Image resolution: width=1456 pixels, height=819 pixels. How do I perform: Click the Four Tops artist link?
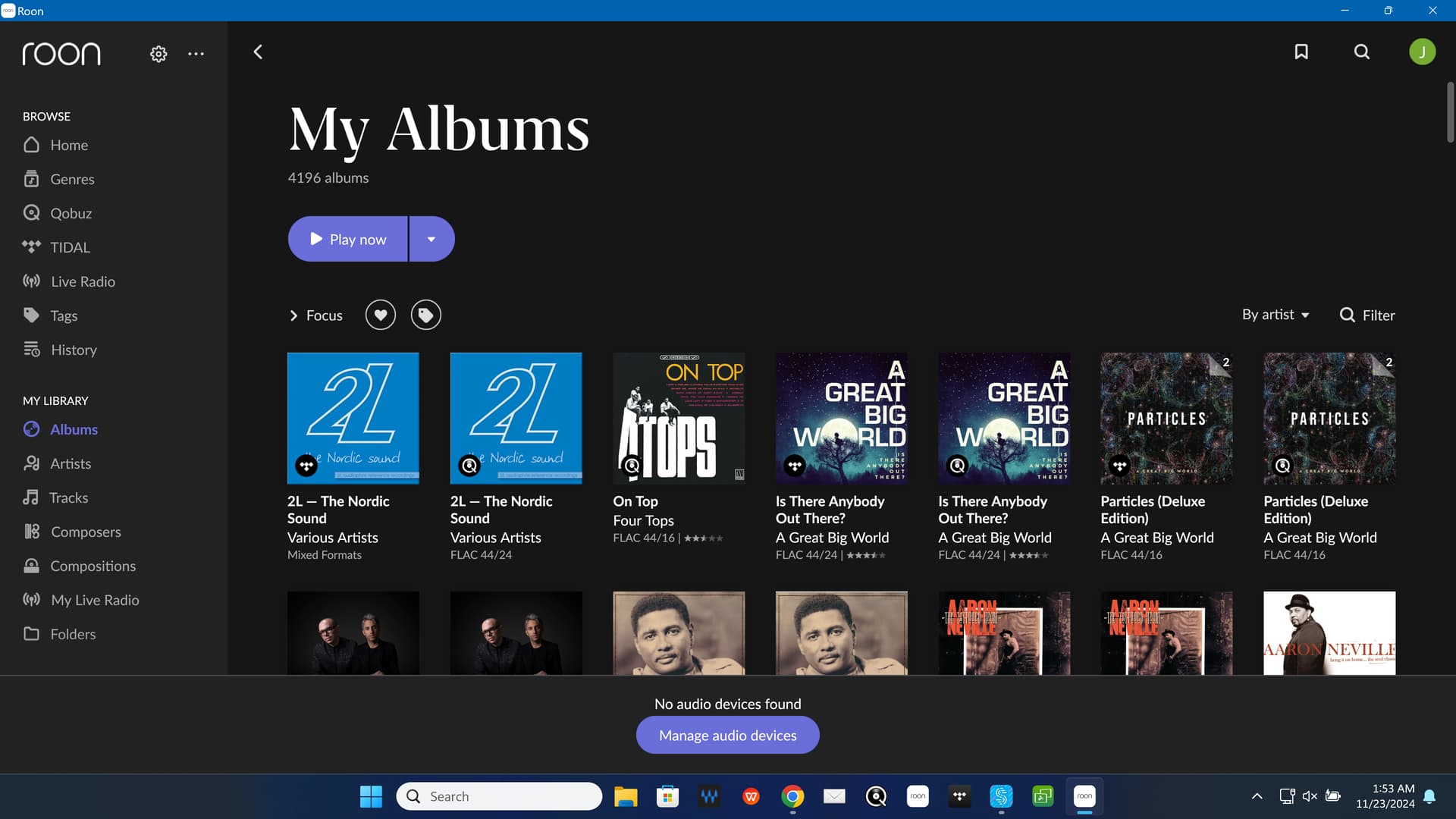click(x=643, y=520)
